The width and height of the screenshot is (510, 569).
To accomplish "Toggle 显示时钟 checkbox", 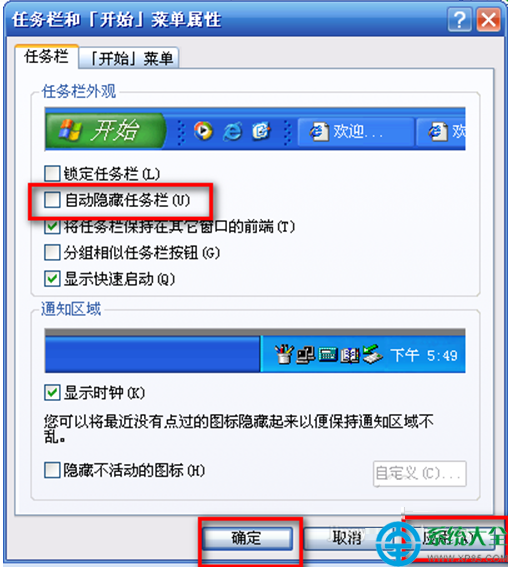I will point(52,393).
